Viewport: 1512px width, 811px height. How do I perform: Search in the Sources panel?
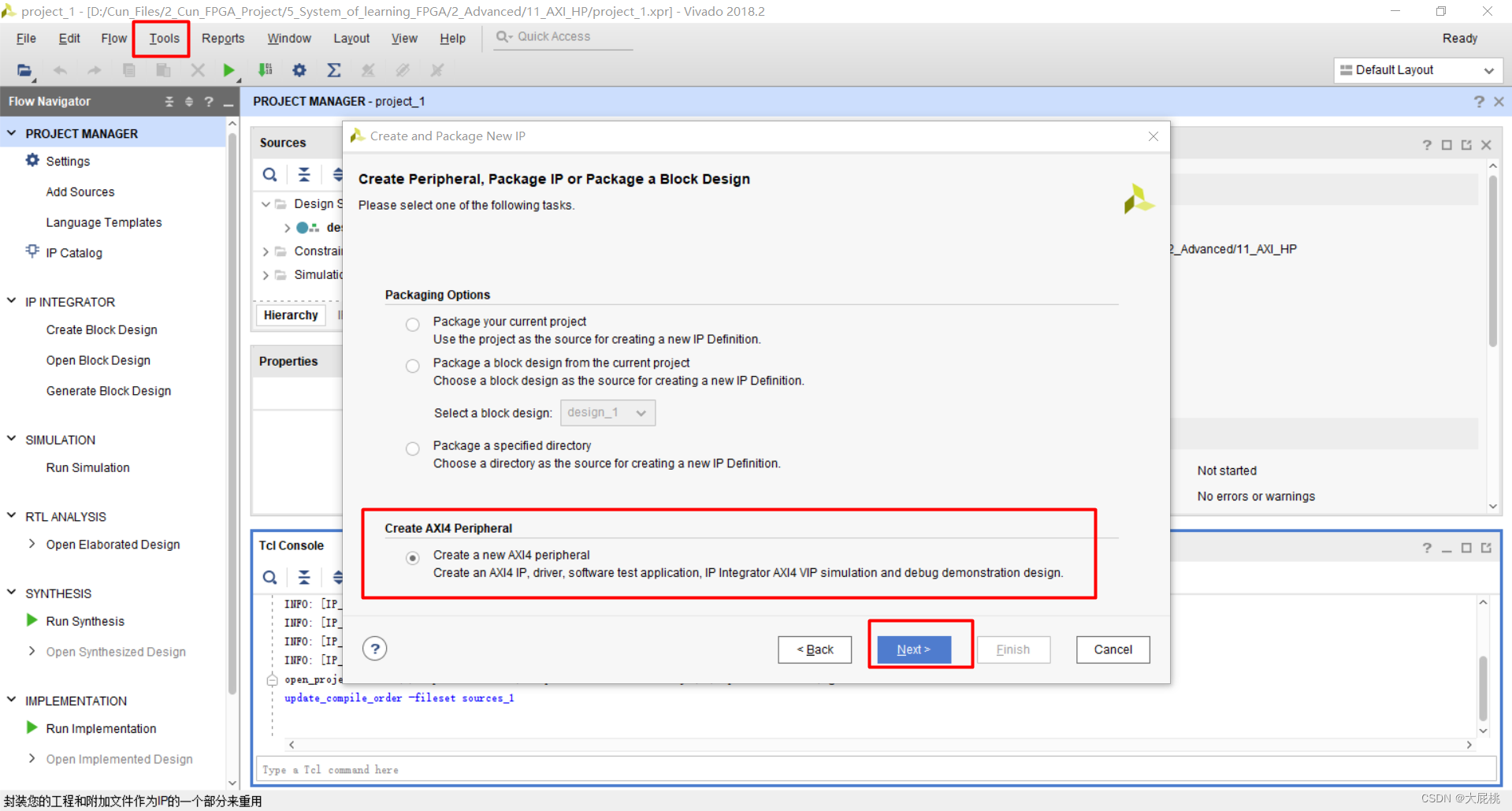(269, 175)
